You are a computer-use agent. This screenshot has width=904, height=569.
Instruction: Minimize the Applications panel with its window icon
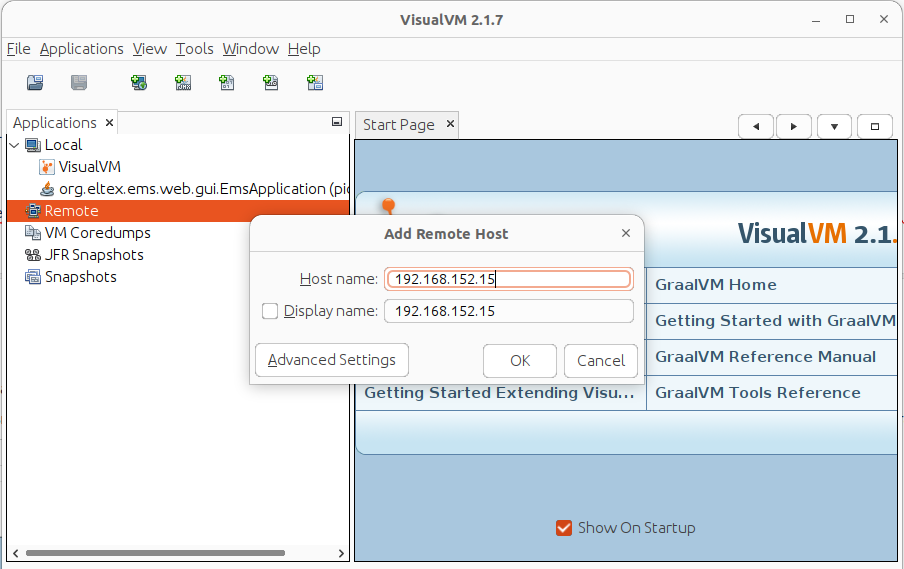(337, 122)
